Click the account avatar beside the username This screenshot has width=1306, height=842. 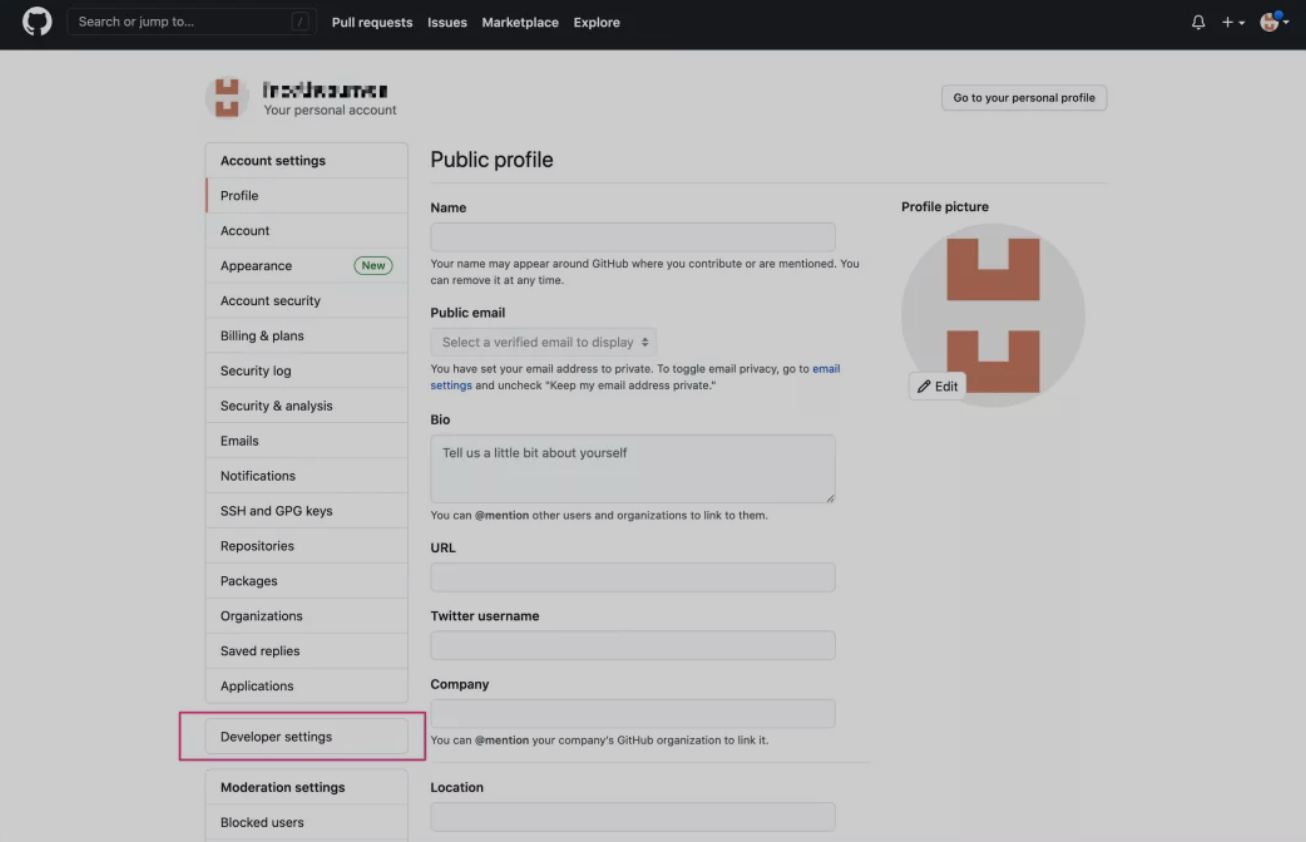pos(227,98)
